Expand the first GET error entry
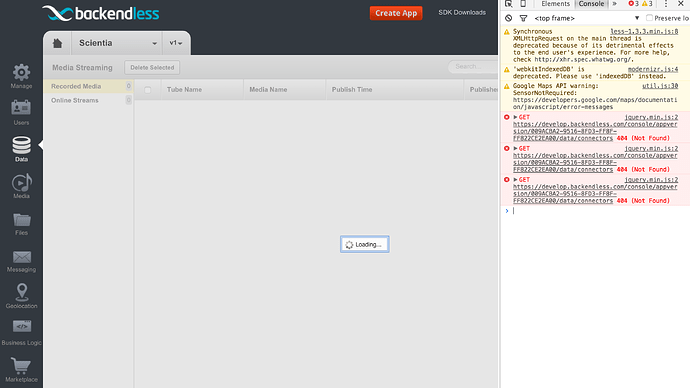 [x=515, y=117]
